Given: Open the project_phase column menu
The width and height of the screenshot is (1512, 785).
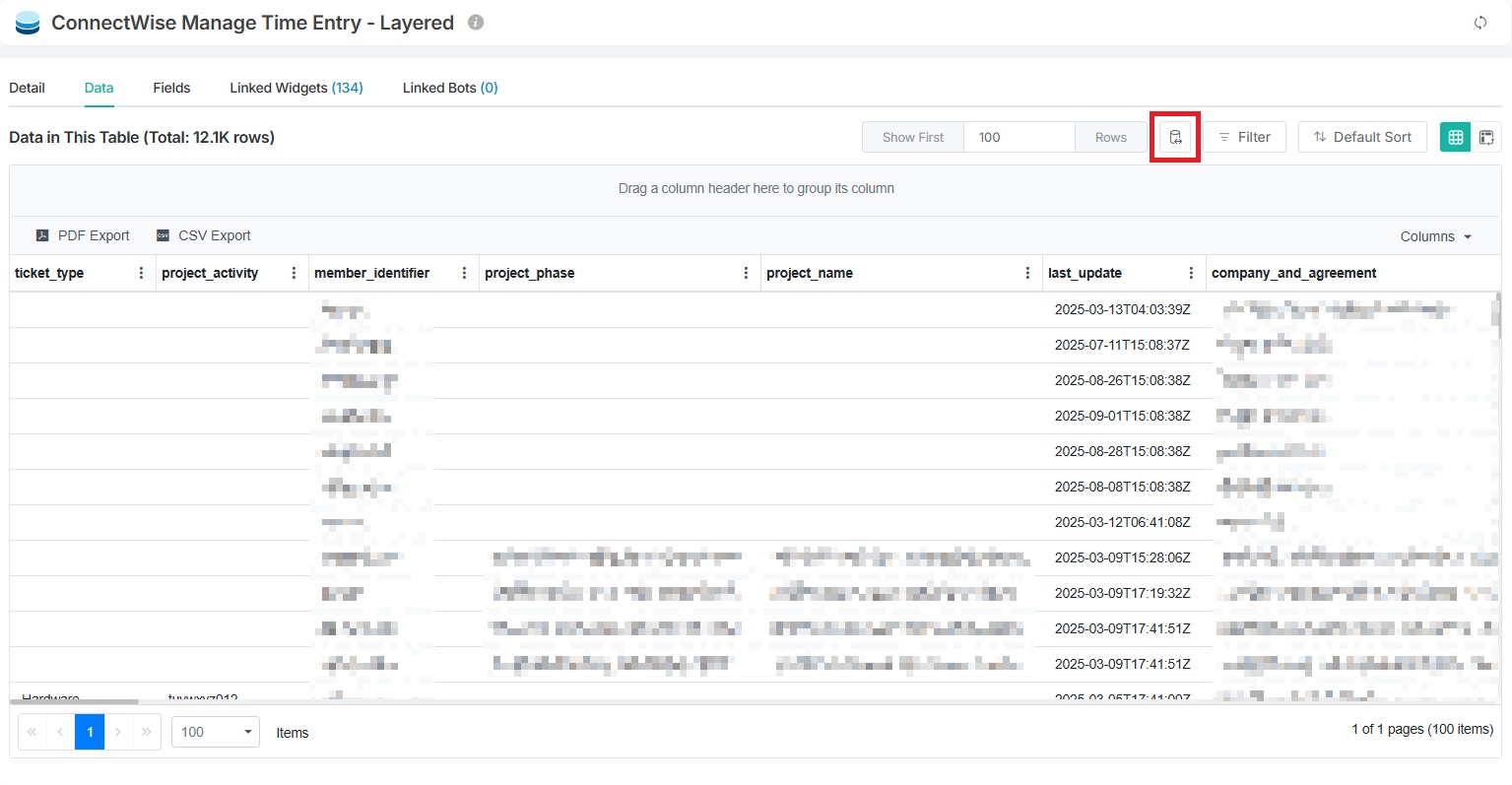Looking at the screenshot, I should click(746, 273).
